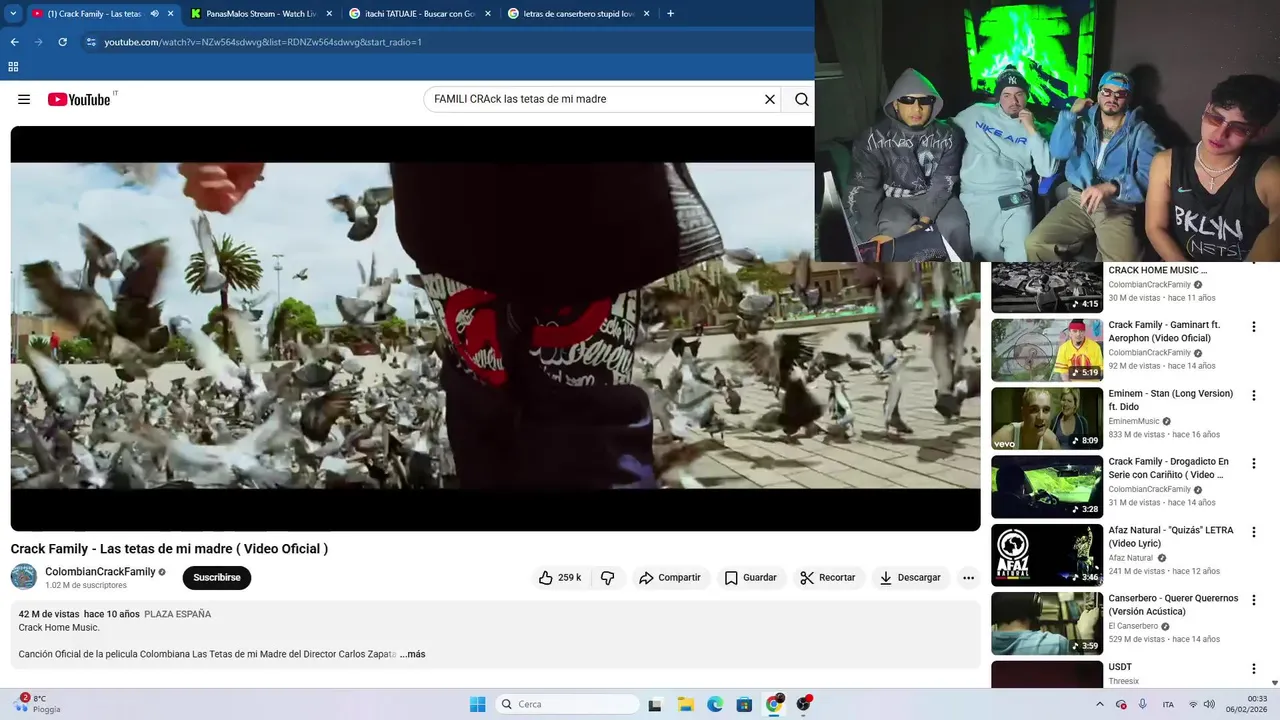This screenshot has width=1280, height=720.
Task: Dislike the video with thumbs-down
Action: (x=607, y=578)
